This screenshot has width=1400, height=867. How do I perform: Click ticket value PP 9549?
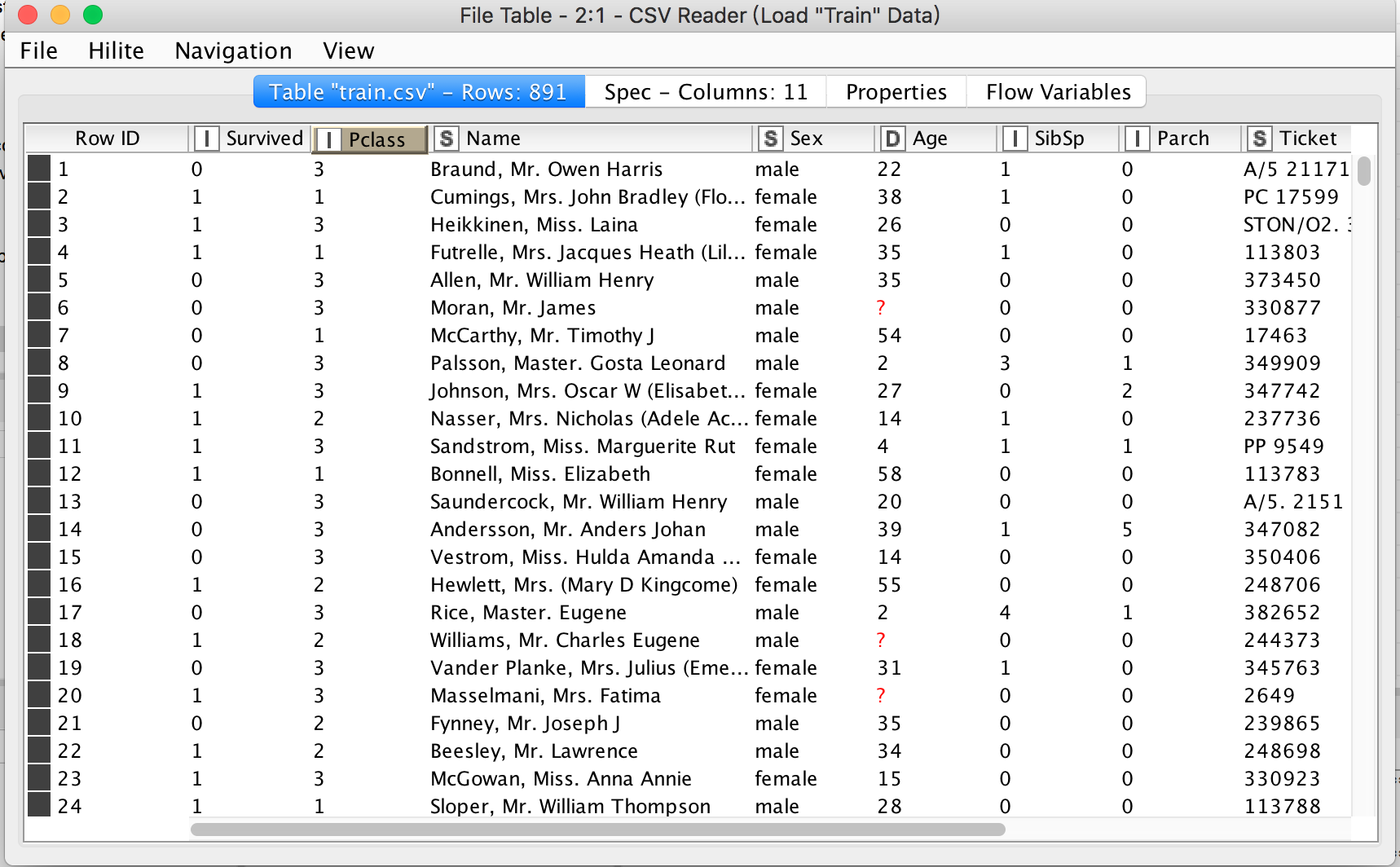[x=1283, y=446]
